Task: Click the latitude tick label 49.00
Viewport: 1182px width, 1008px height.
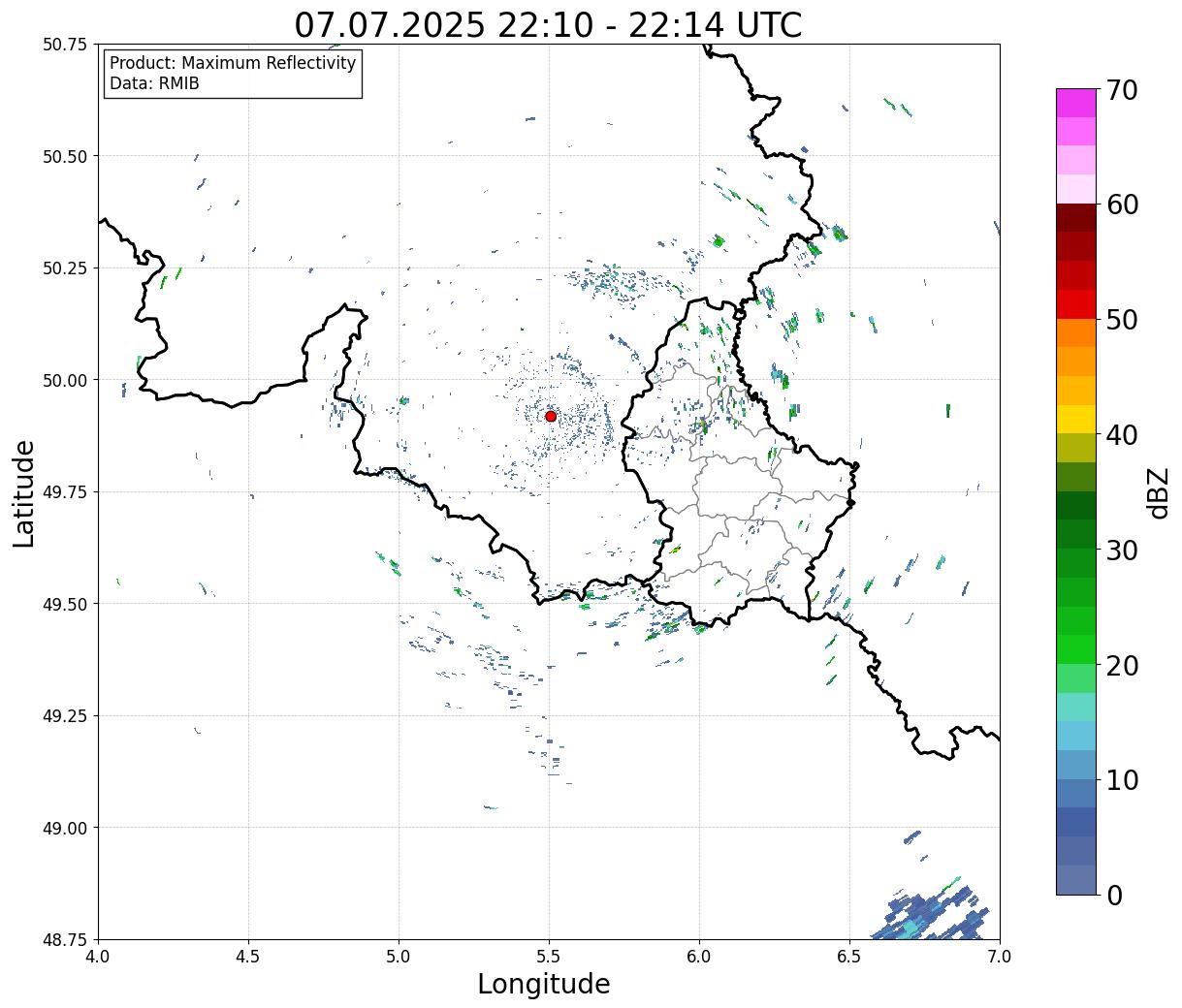Action: coord(65,828)
